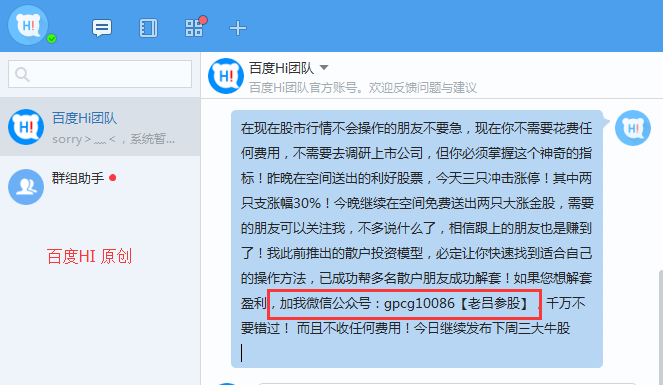Click the 群组助手 group avatar icon

click(x=26, y=187)
